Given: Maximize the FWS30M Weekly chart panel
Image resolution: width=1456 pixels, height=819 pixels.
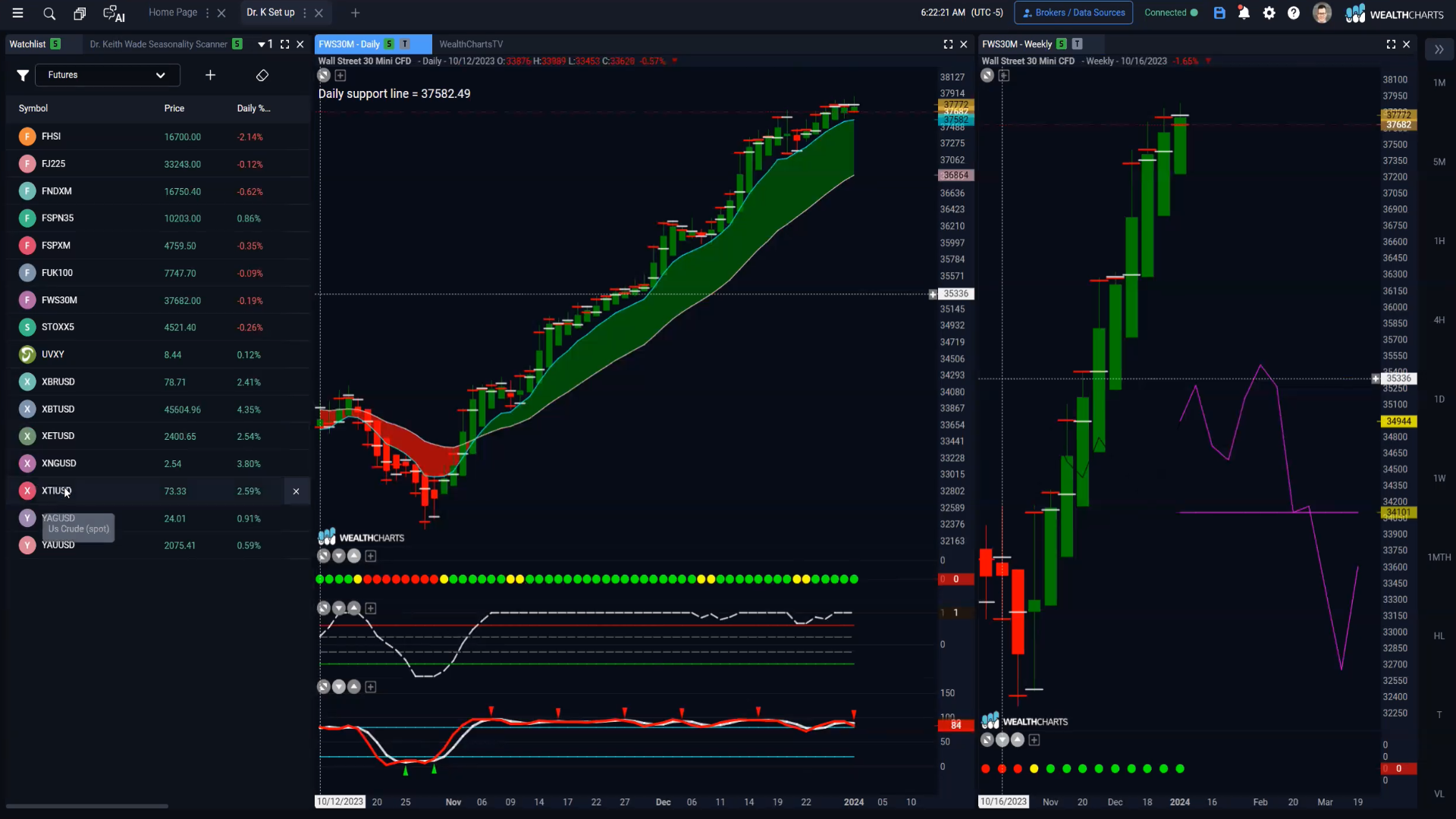Looking at the screenshot, I should coord(1391,44).
